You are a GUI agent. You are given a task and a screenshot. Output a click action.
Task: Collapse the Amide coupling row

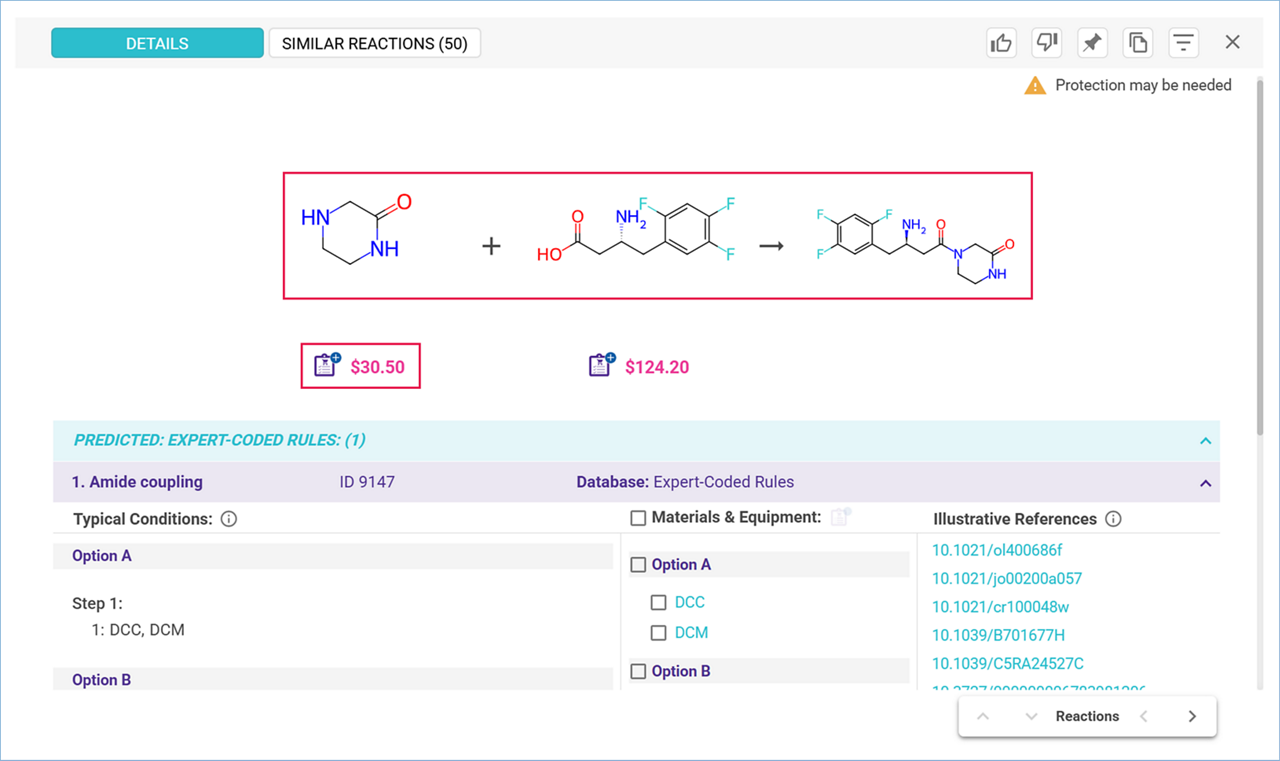pyautogui.click(x=1205, y=483)
